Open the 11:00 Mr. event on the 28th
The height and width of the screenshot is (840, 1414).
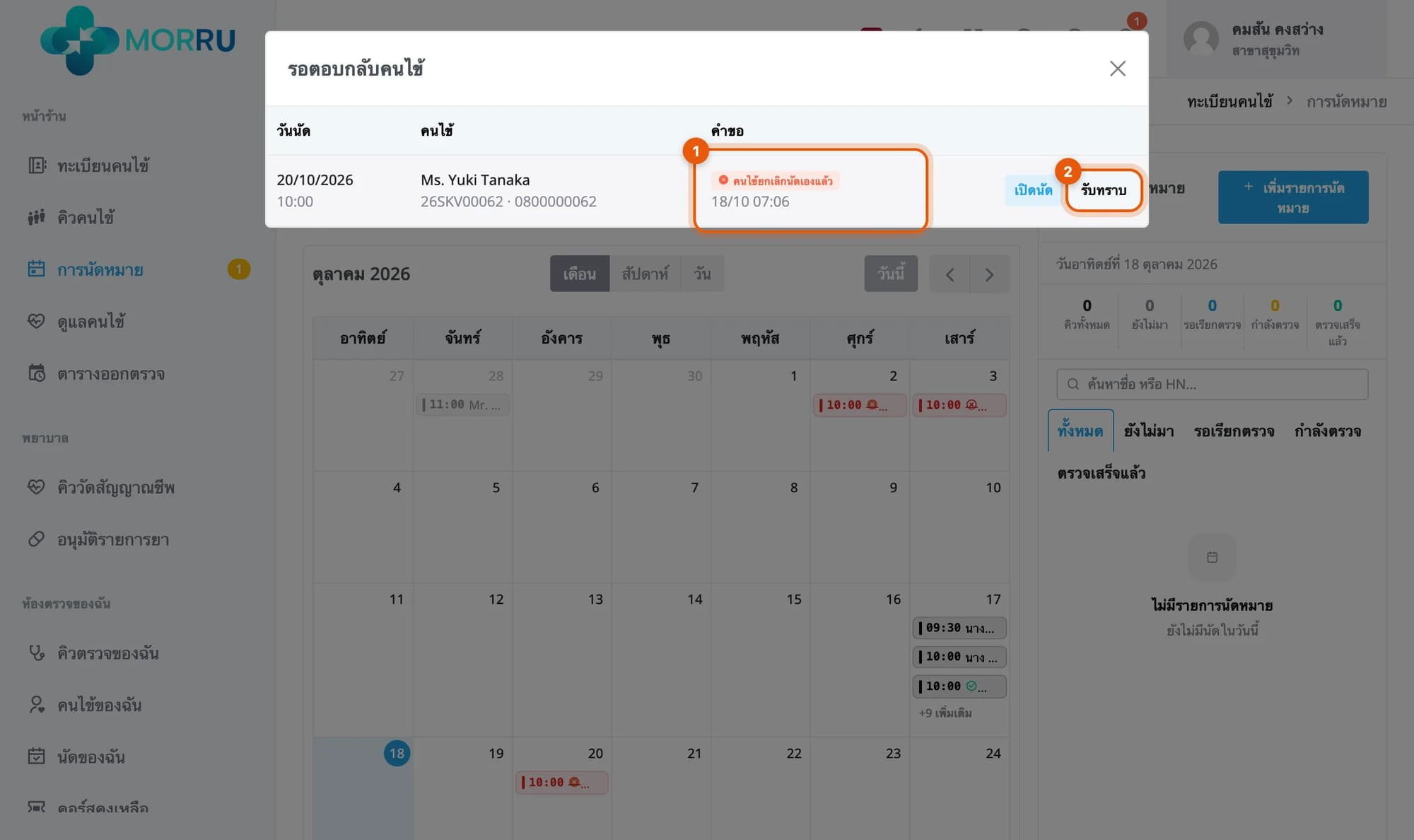463,405
